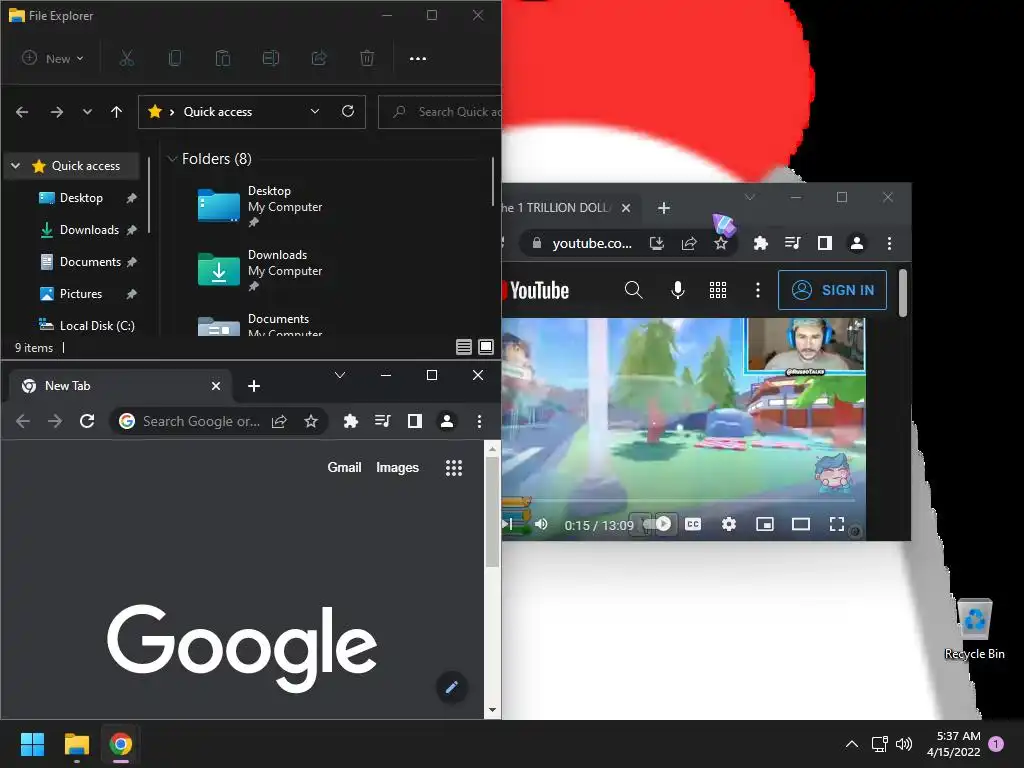Click the Search Quick access field

(440, 112)
